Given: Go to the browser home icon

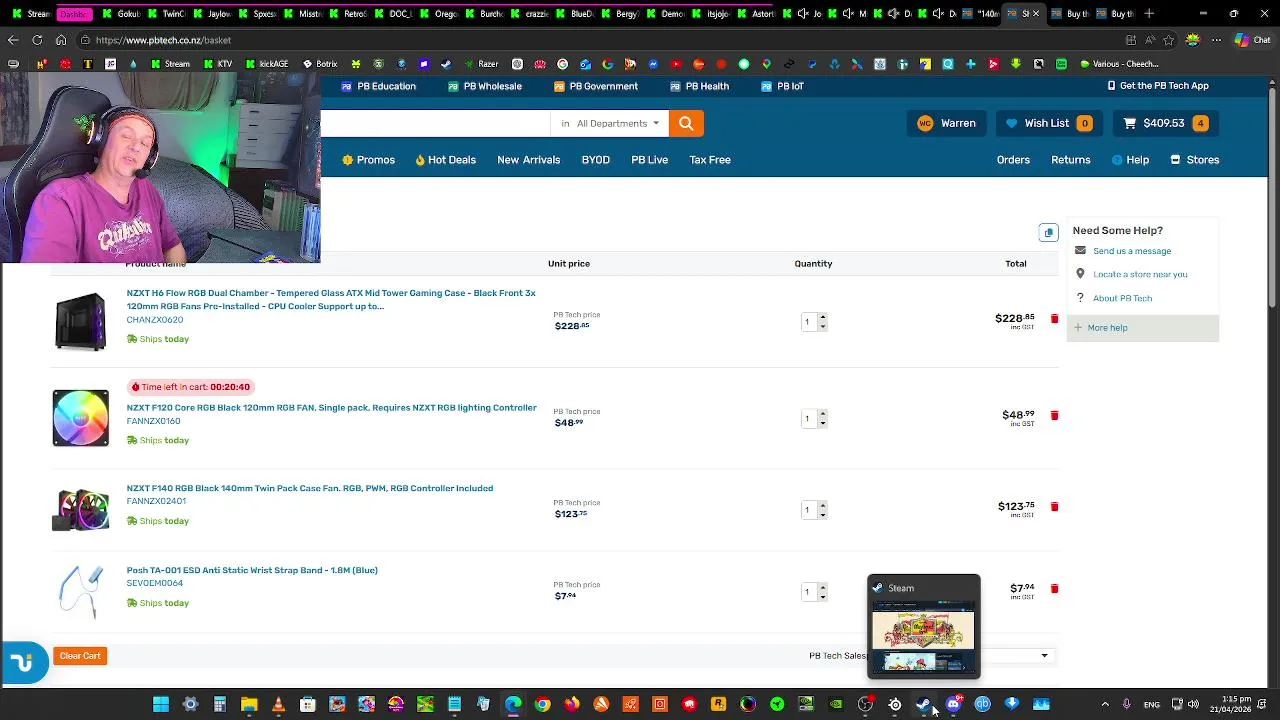Looking at the screenshot, I should pos(61,40).
